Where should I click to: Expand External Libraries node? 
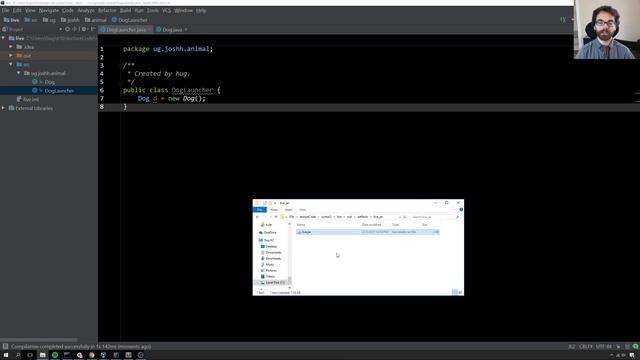click(x=3, y=108)
